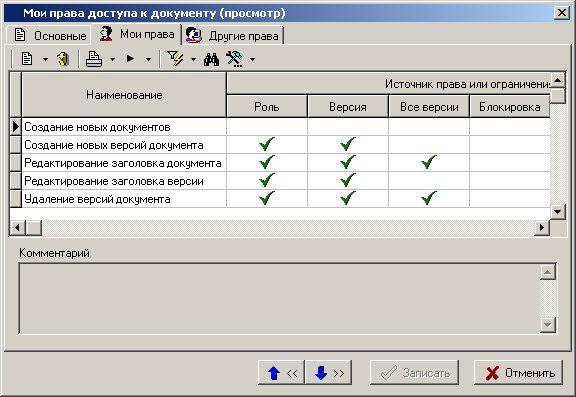The width and height of the screenshot is (576, 397).
Task: Open the Другие права tab
Action: 233,36
